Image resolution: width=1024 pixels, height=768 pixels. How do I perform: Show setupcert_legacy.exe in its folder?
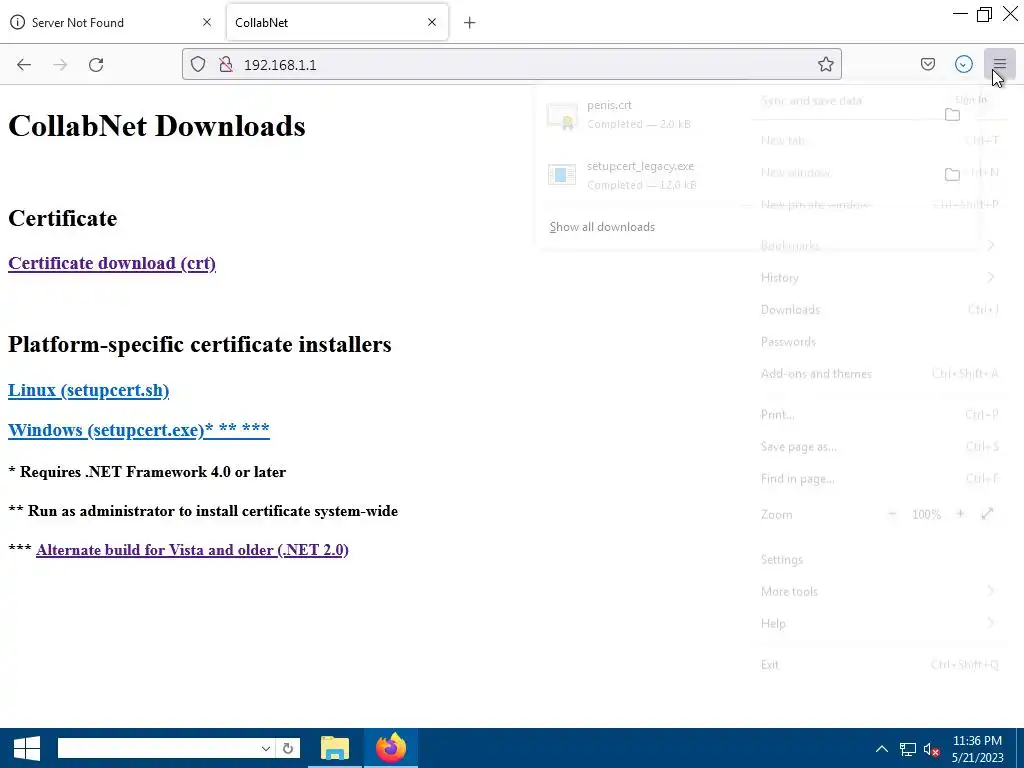(x=952, y=174)
